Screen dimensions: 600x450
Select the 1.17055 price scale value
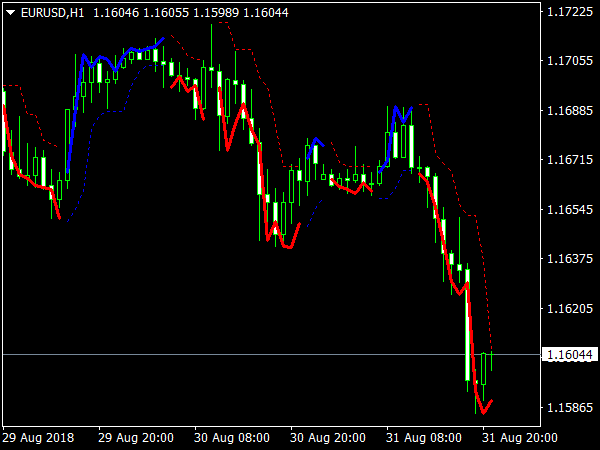point(570,60)
